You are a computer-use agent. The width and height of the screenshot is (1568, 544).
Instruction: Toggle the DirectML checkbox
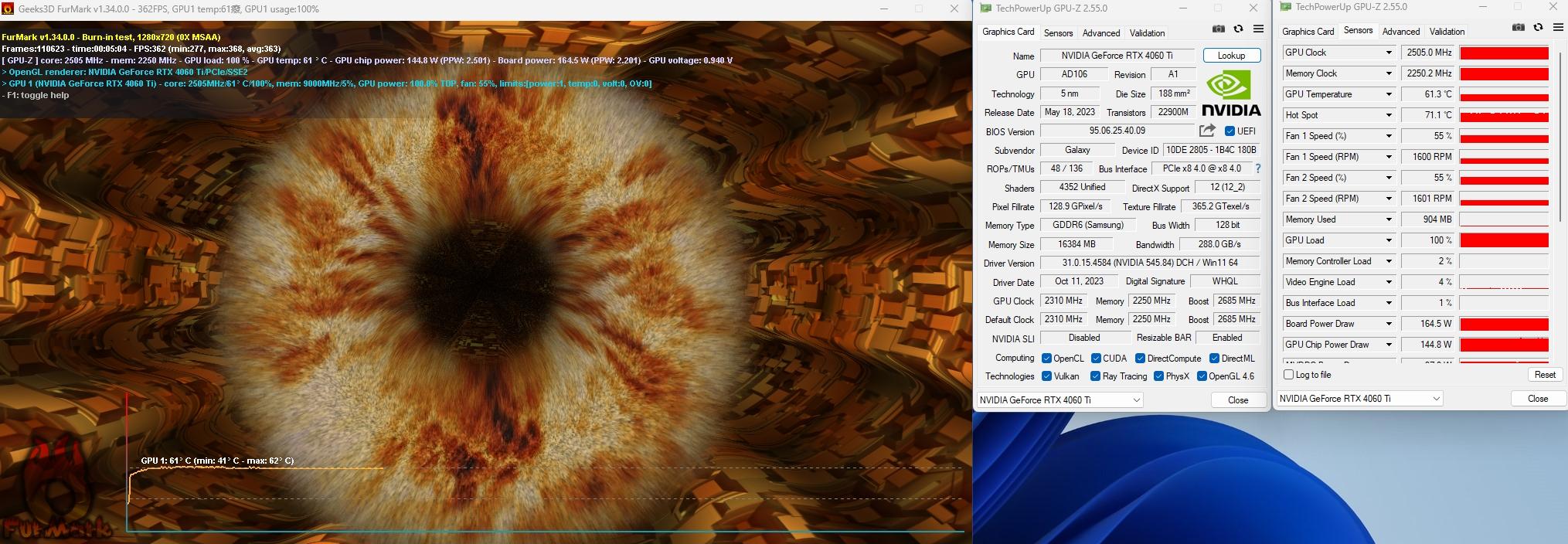click(x=1214, y=359)
